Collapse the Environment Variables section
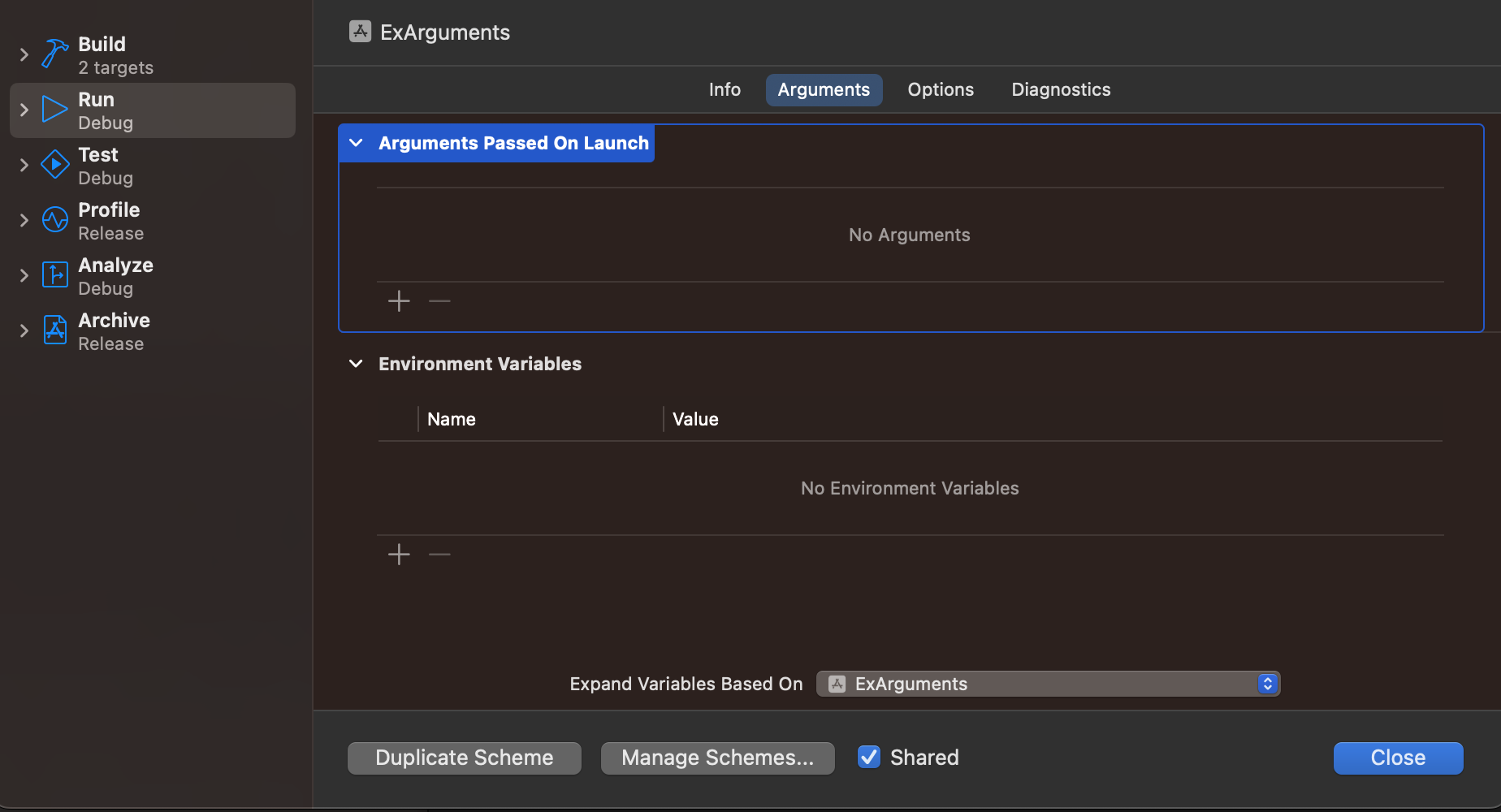This screenshot has width=1501, height=812. click(x=356, y=364)
